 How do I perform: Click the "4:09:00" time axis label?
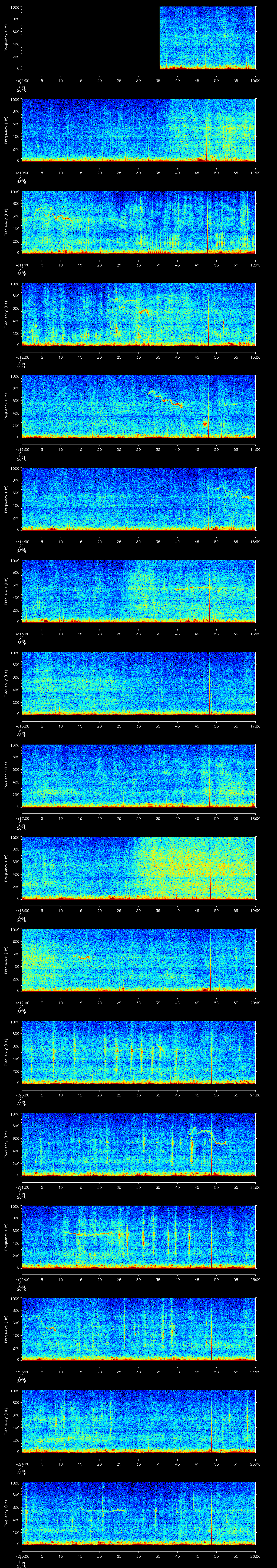(x=22, y=80)
